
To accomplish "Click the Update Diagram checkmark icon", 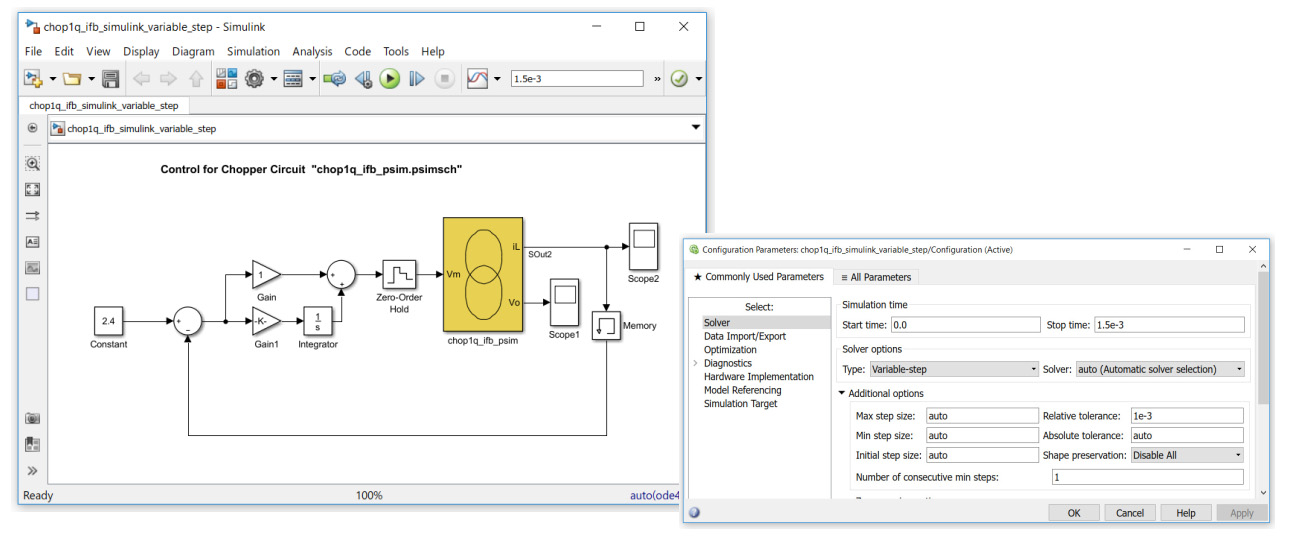I will point(679,78).
